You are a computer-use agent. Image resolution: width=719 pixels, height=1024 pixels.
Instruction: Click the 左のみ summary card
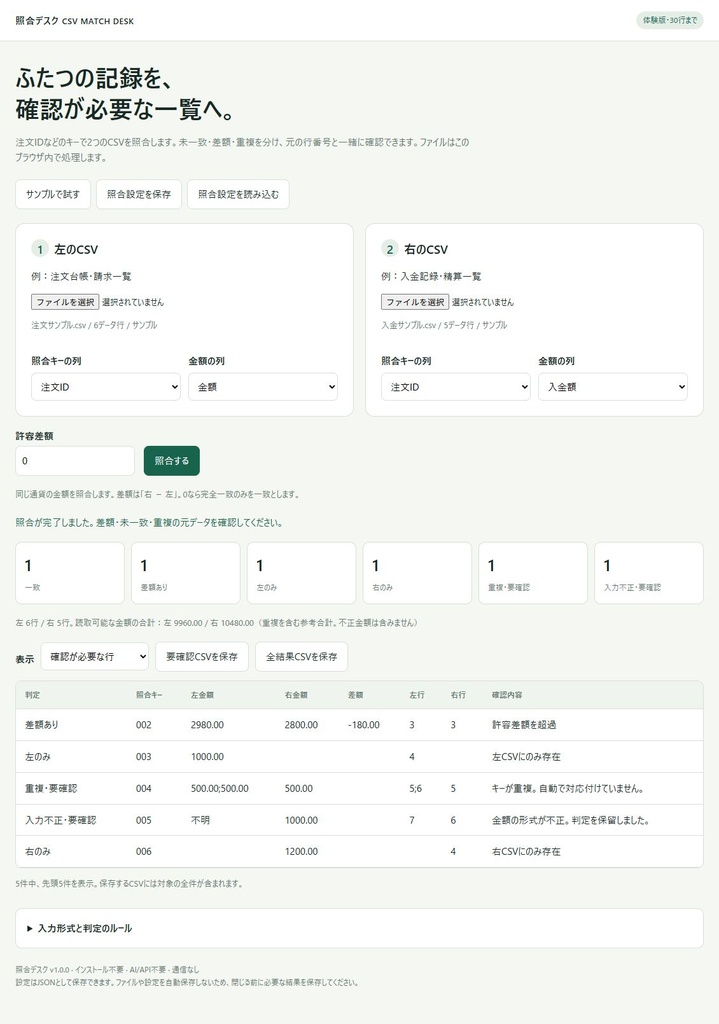[x=302, y=573]
